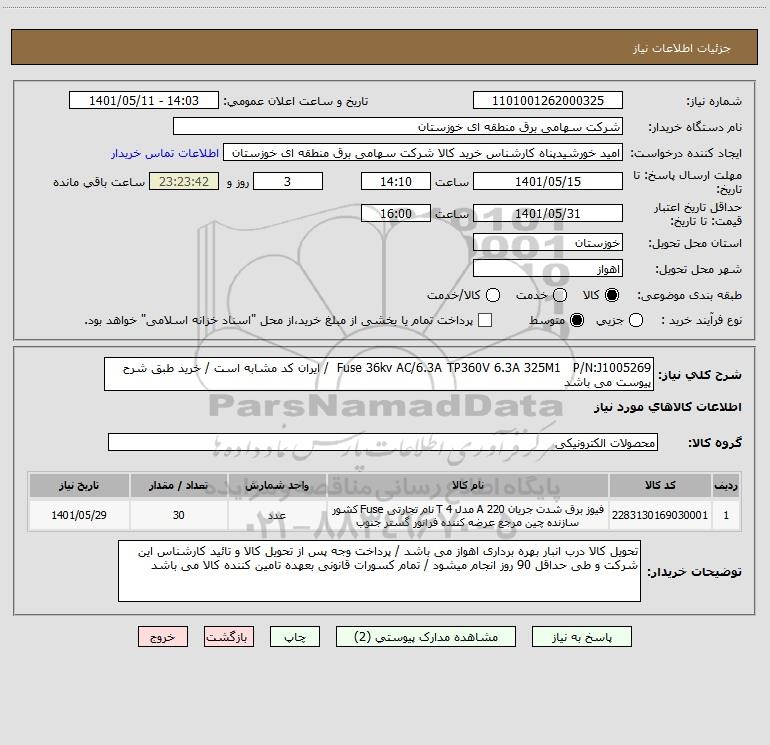Click row number 1 cell
770x745 pixels.
[x=726, y=515]
